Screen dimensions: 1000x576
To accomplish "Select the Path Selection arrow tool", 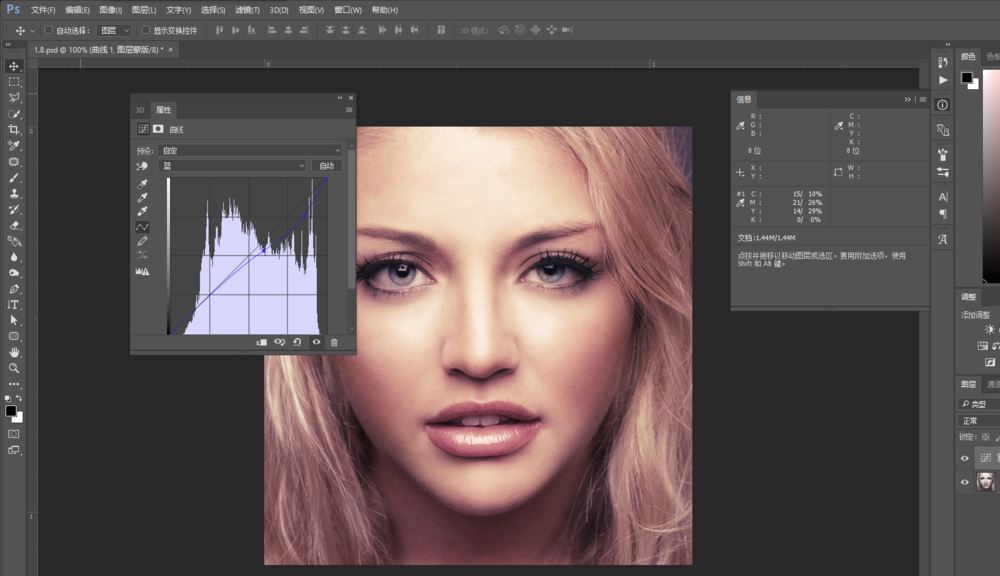I will pos(14,320).
